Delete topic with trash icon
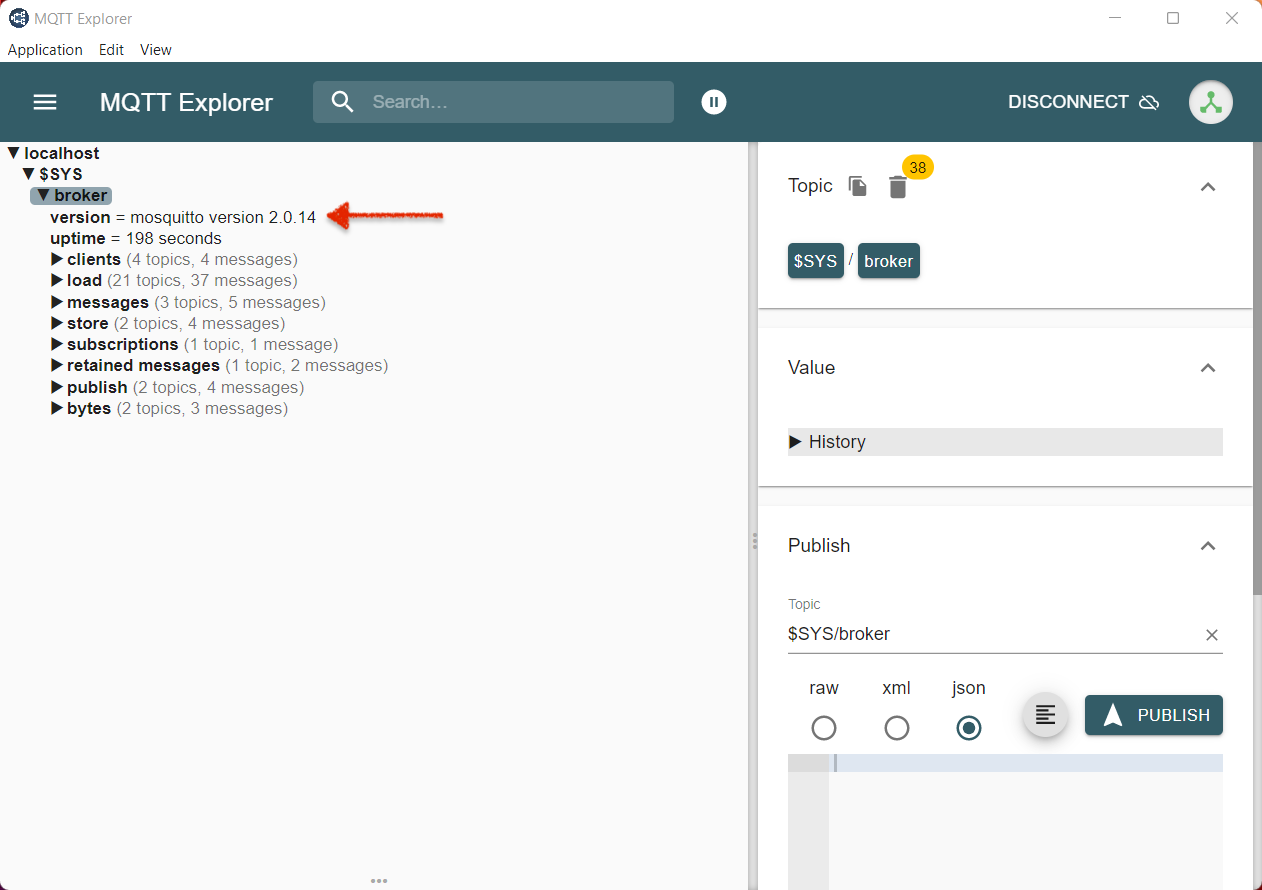This screenshot has height=890, width=1262. pyautogui.click(x=898, y=187)
